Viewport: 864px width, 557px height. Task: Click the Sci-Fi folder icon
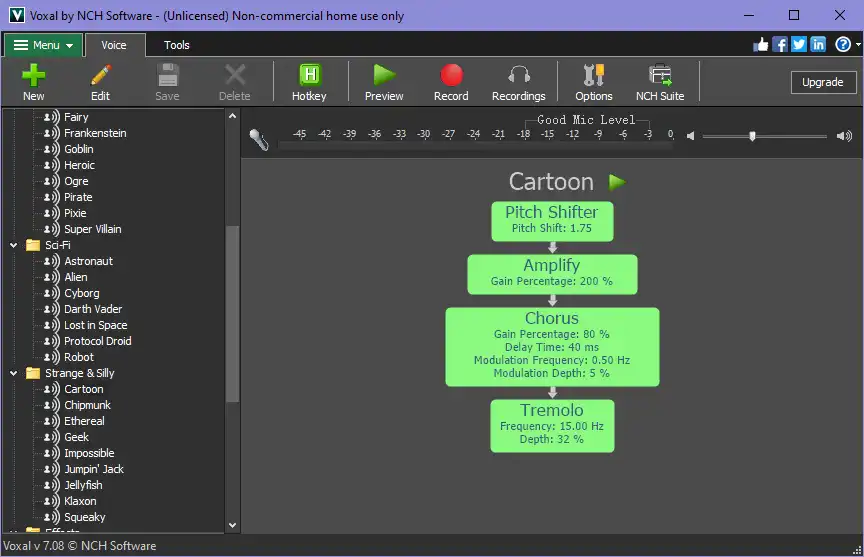(x=33, y=245)
